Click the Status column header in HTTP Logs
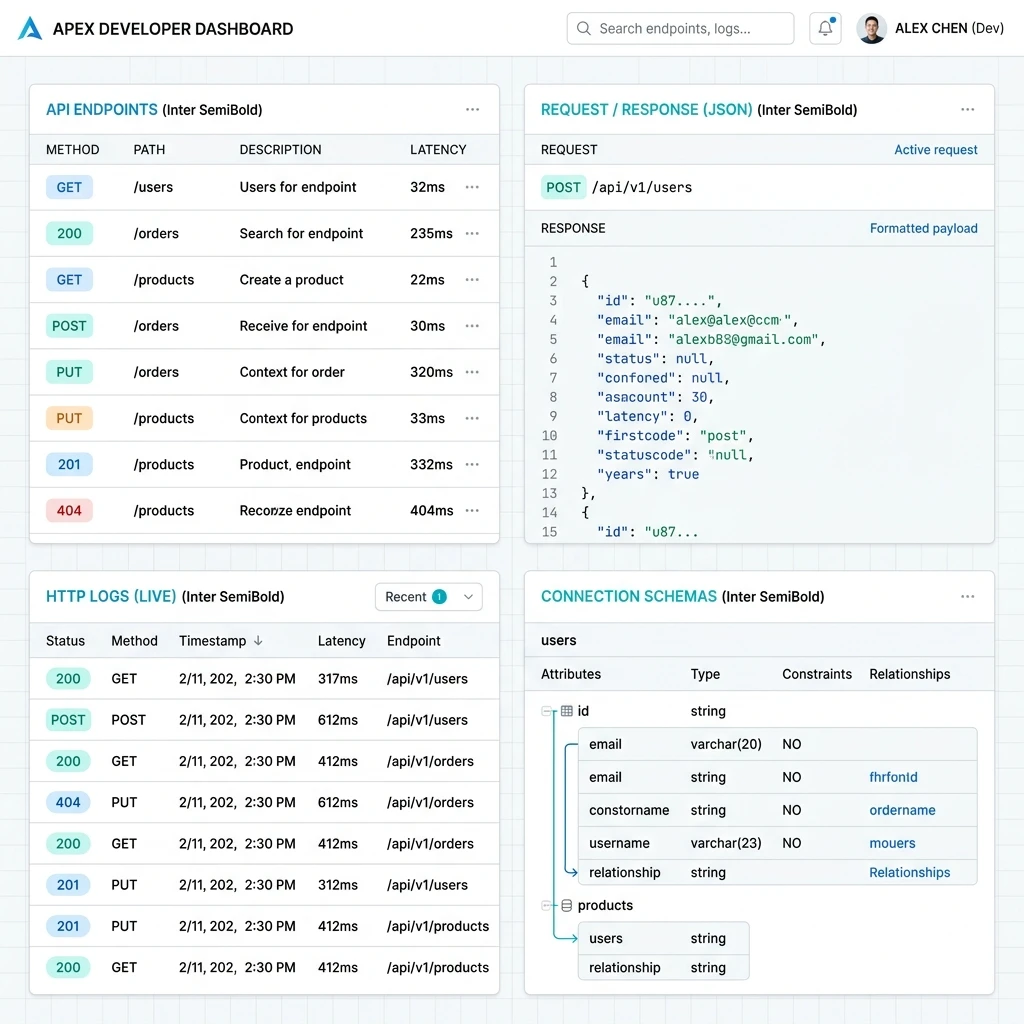1024x1024 pixels. [x=65, y=641]
